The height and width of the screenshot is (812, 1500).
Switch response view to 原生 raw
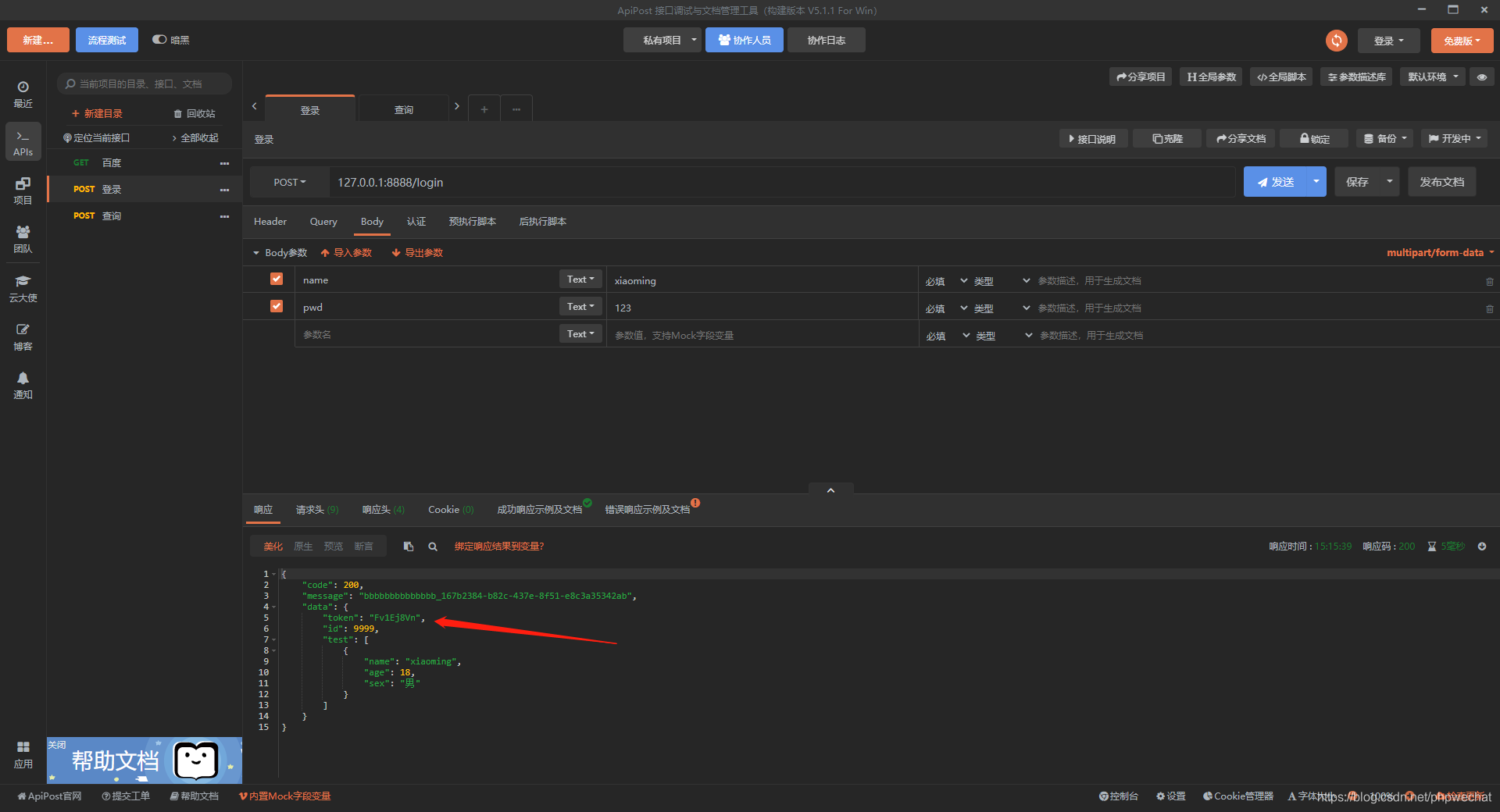click(303, 547)
